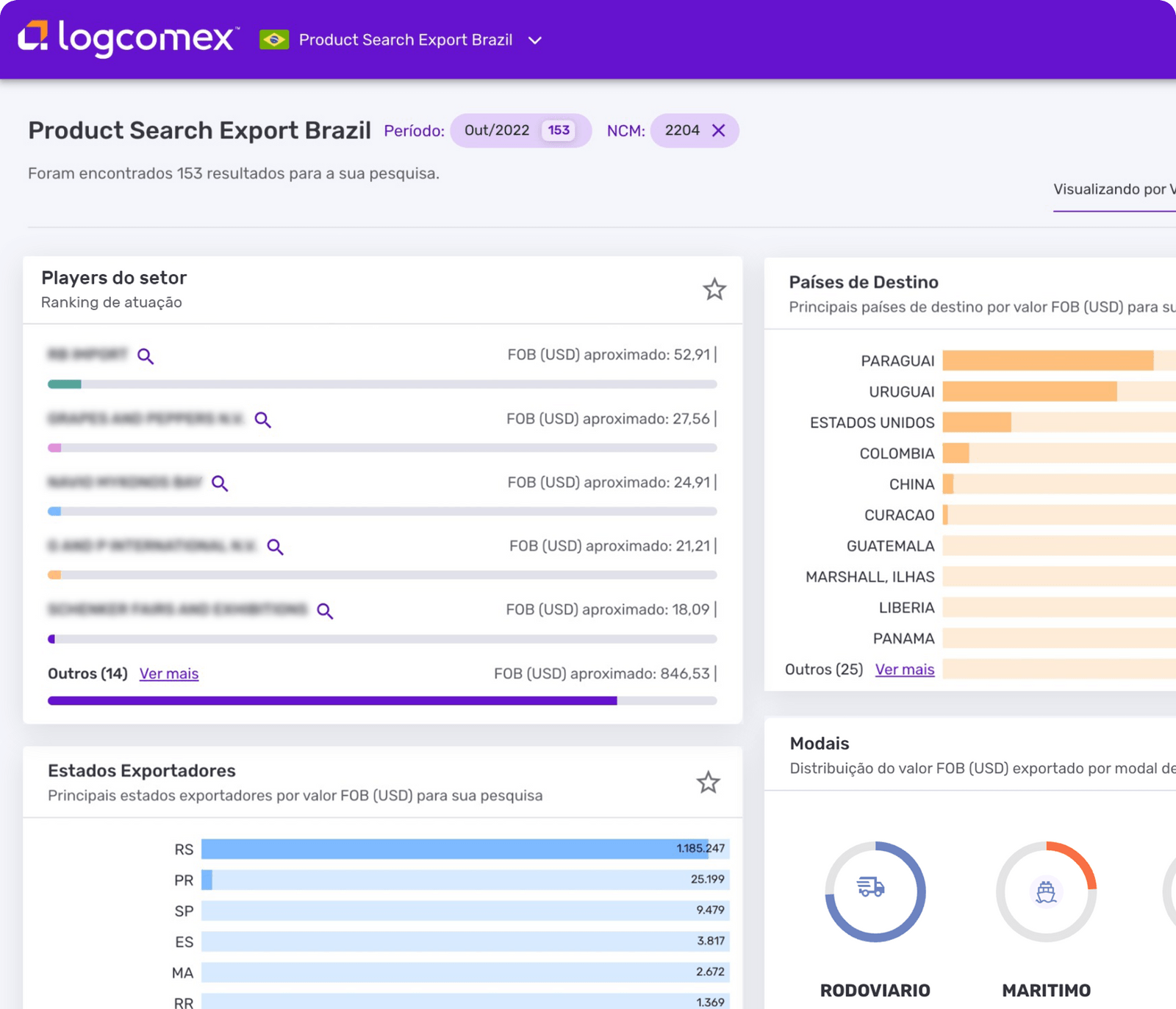Open Product Search Export Brazil dropdown
This screenshot has width=1176, height=1009.
(535, 40)
